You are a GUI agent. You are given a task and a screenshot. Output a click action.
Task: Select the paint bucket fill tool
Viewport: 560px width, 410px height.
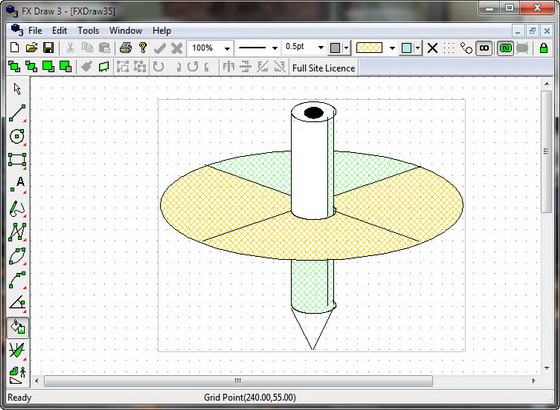pyautogui.click(x=18, y=328)
